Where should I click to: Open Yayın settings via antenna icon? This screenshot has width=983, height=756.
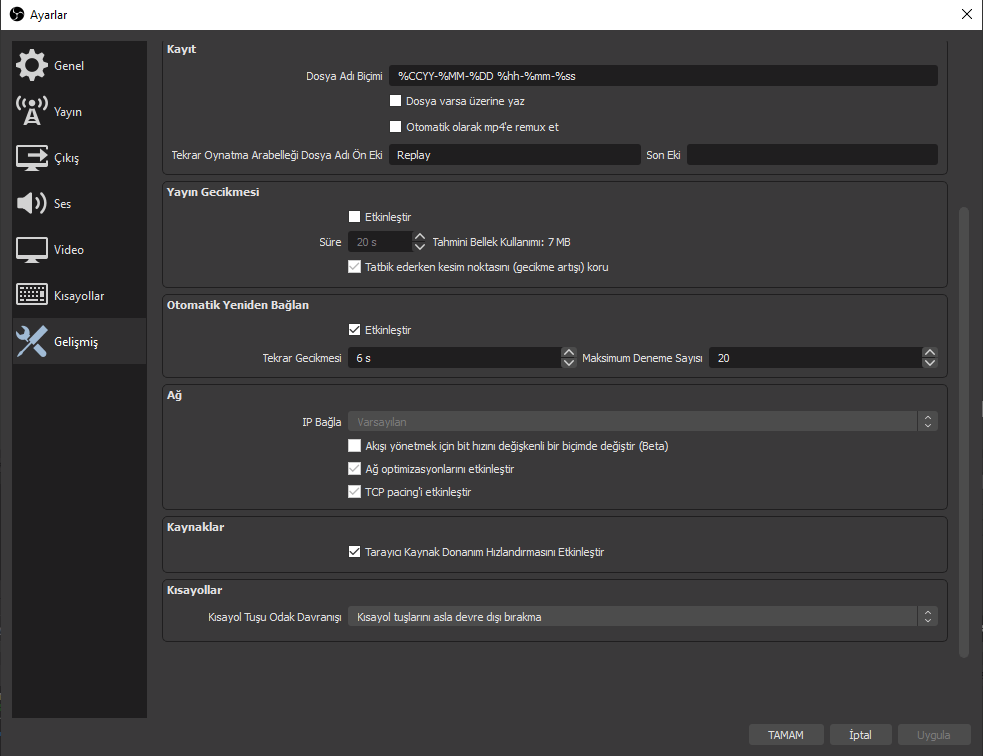[x=32, y=112]
